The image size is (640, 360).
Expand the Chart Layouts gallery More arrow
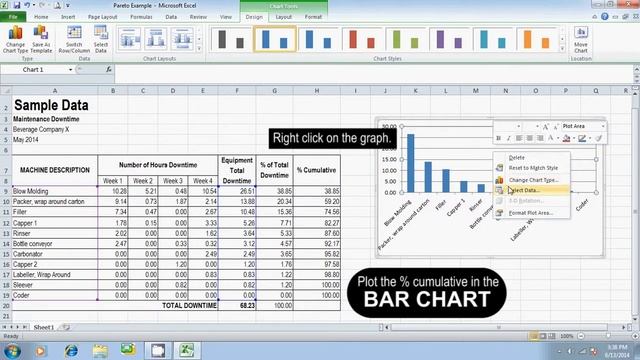click(199, 49)
